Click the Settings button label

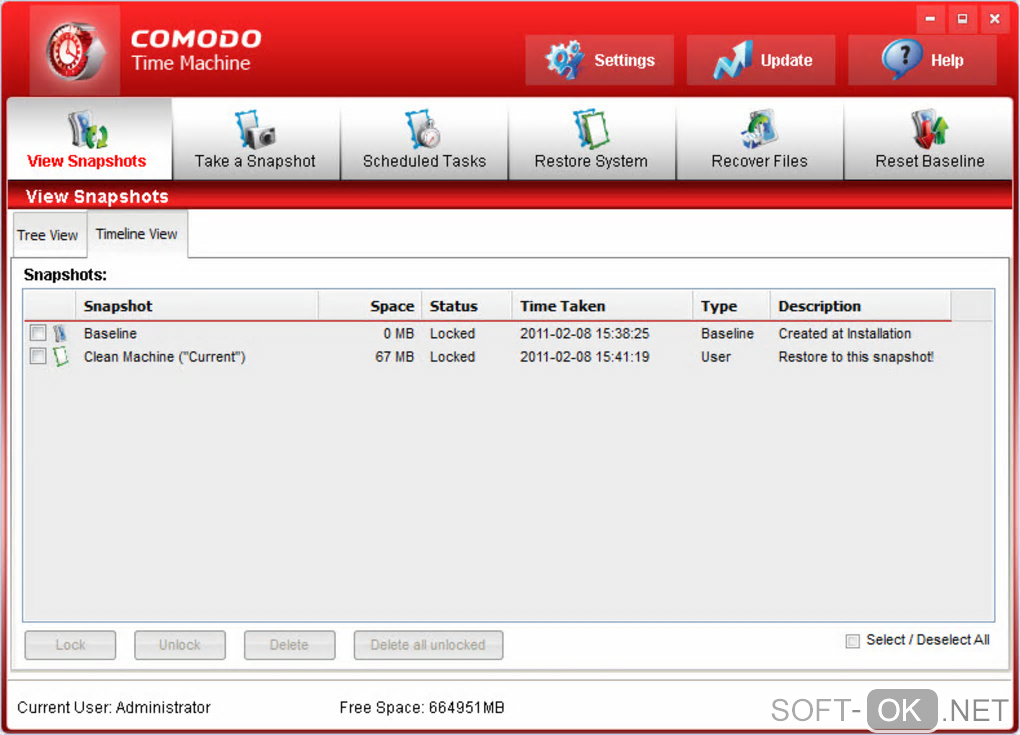(624, 60)
